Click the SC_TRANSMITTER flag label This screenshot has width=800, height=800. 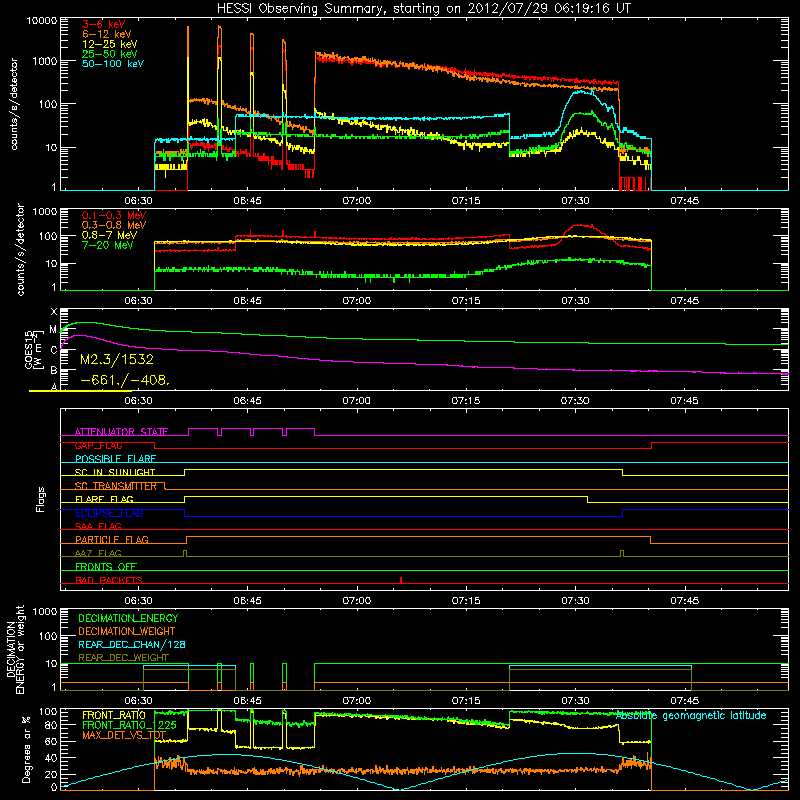tap(115, 486)
